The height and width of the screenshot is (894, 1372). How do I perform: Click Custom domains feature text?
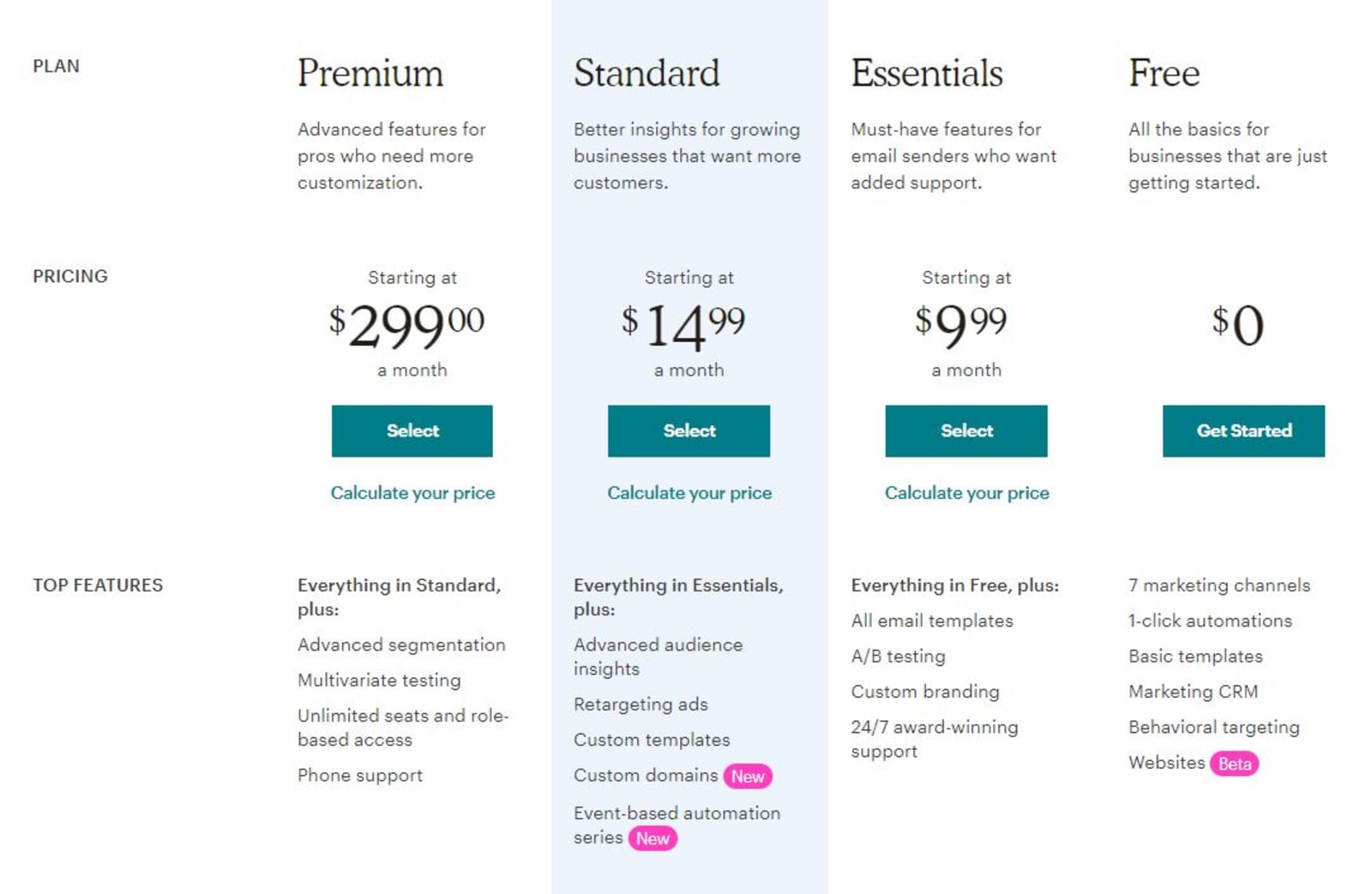coord(646,775)
